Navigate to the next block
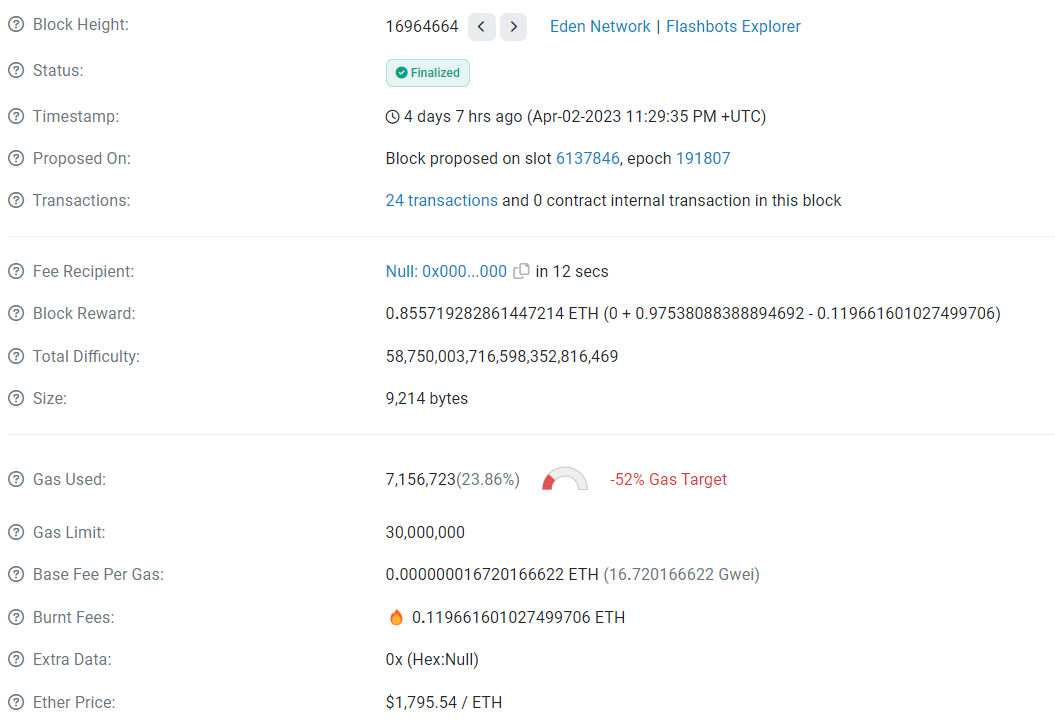This screenshot has width=1055, height=727. tap(513, 27)
